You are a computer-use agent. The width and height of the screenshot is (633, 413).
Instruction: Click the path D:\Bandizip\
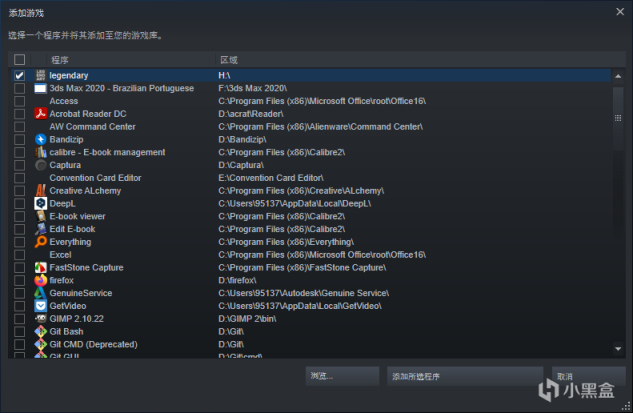pyautogui.click(x=242, y=140)
